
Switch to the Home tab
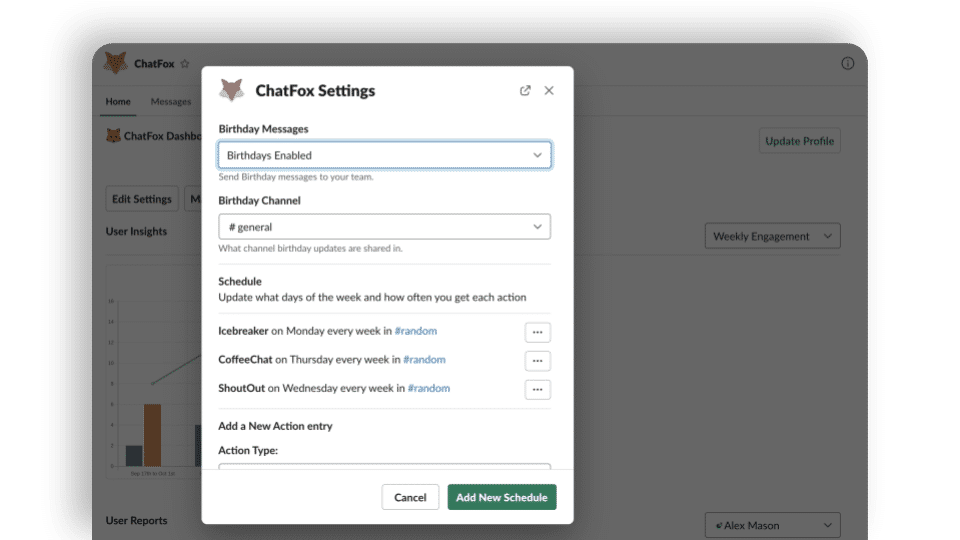coord(118,102)
